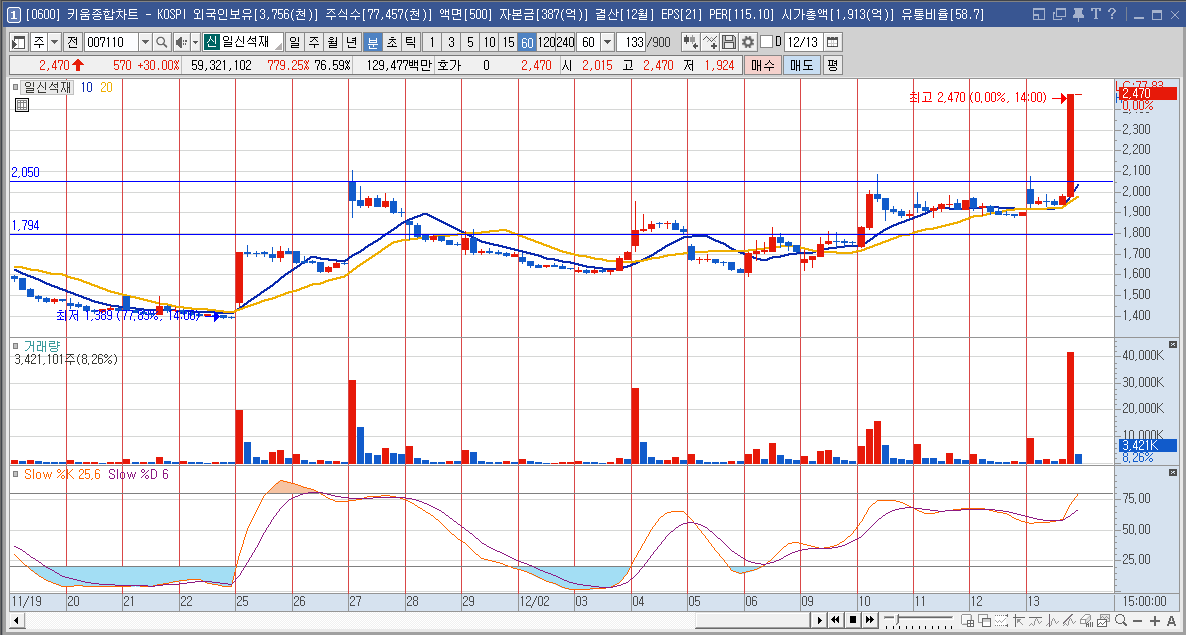
Task: Click the T font icon in title bar
Action: coord(1095,14)
